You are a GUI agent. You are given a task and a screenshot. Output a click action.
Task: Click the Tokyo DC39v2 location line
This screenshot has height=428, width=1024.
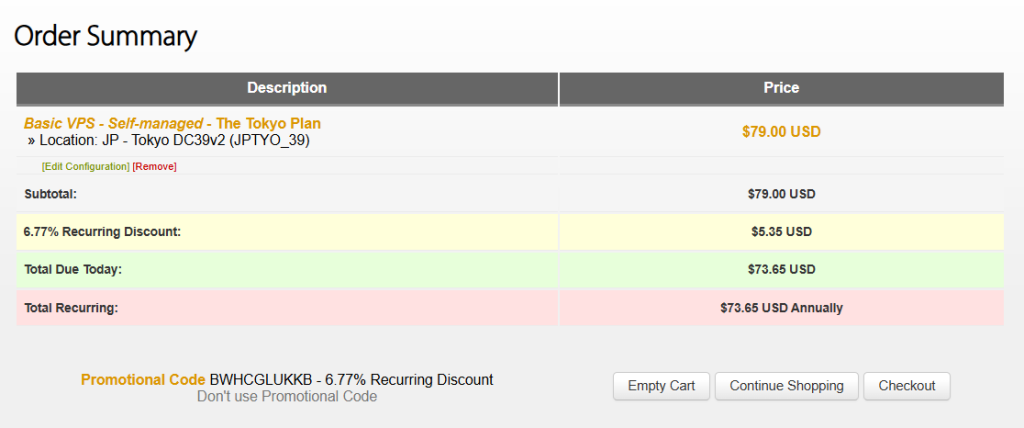click(x=175, y=141)
